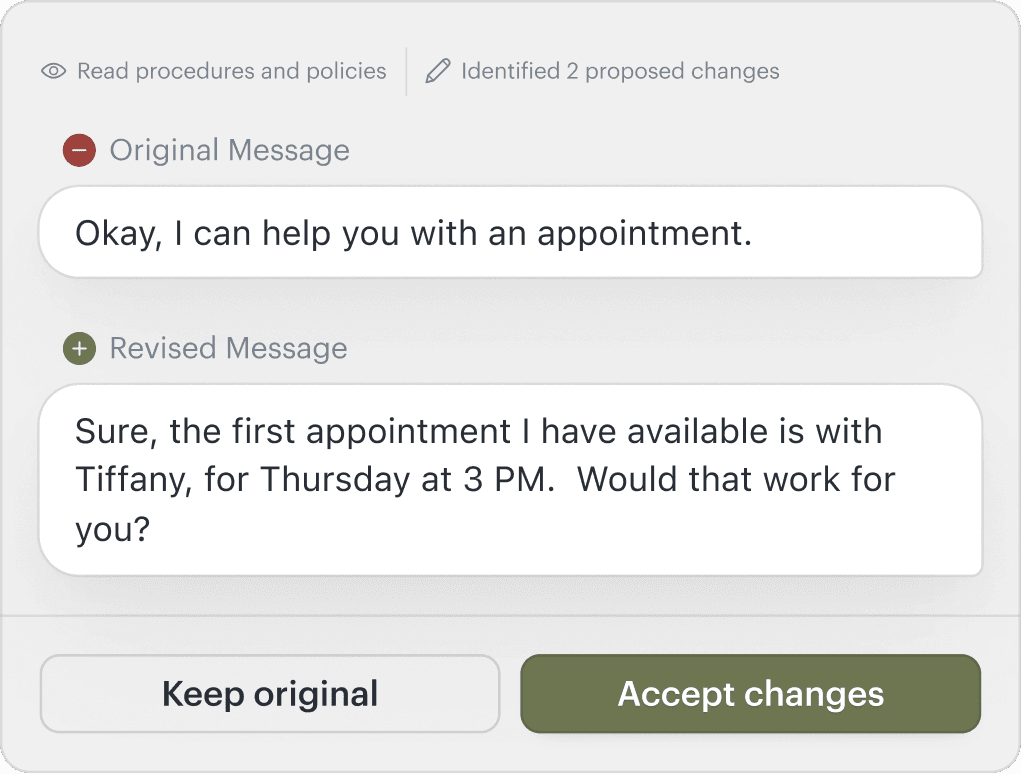Click the name "Tiffany" in the revised message
Image resolution: width=1021 pixels, height=774 pixels.
point(132,479)
